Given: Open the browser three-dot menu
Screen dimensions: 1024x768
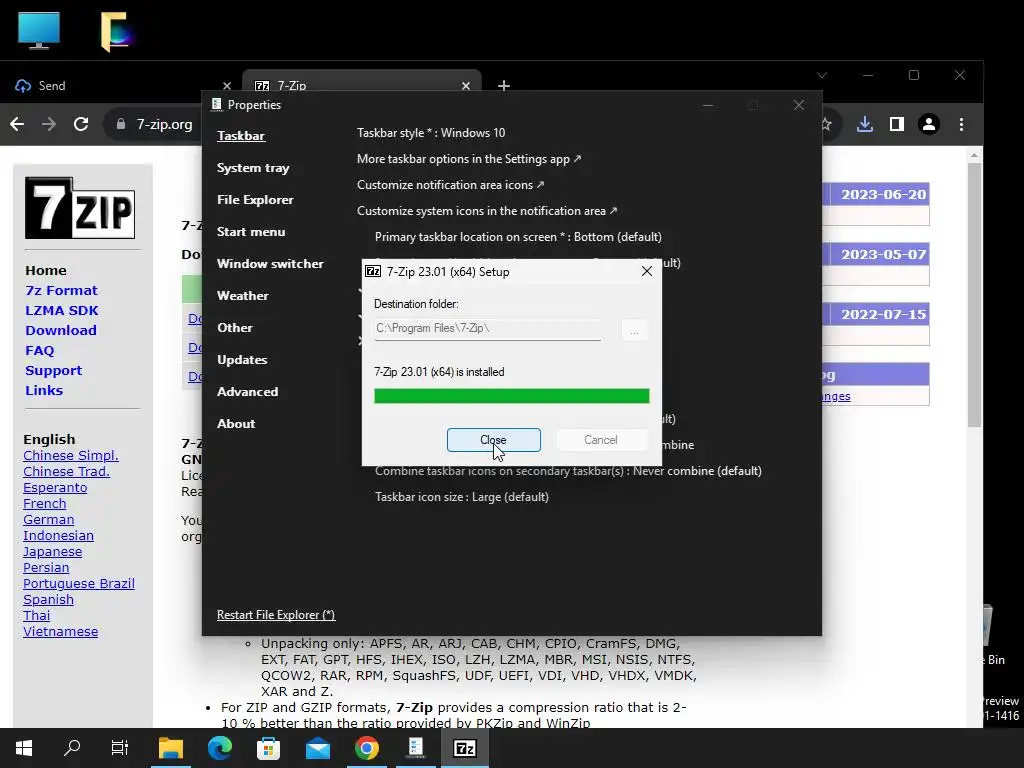Looking at the screenshot, I should (961, 124).
